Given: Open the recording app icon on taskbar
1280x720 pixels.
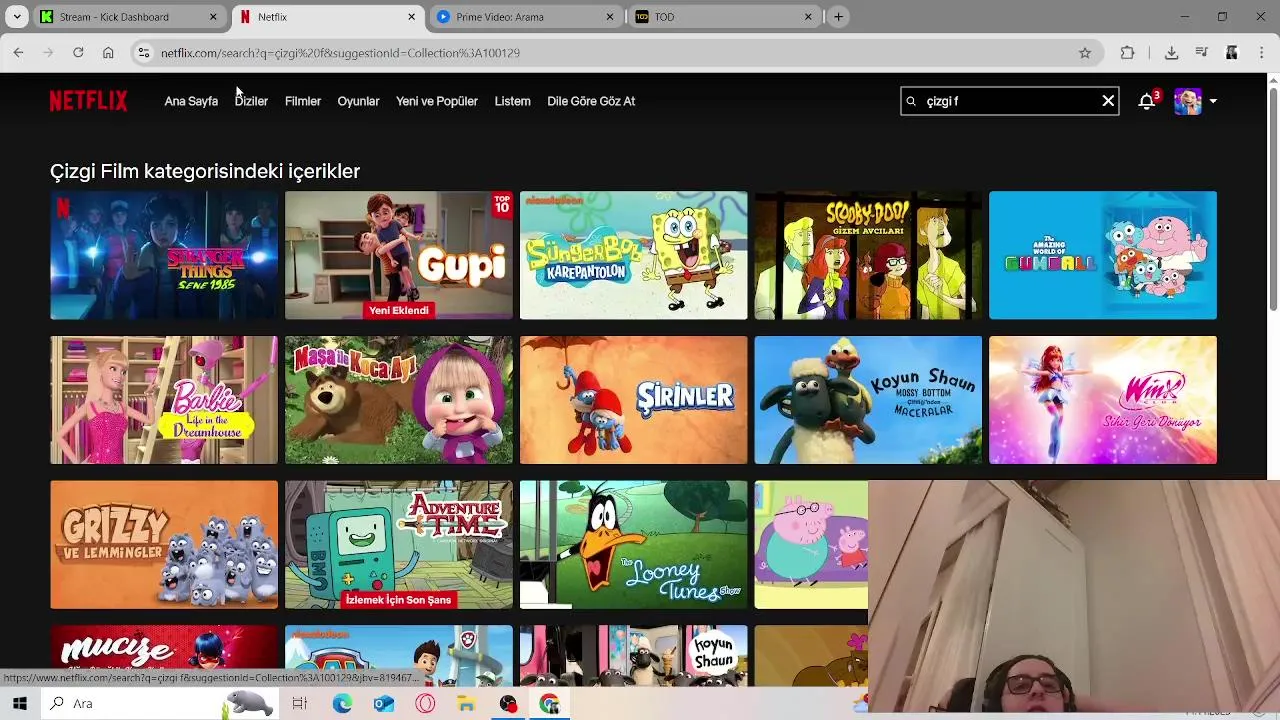Looking at the screenshot, I should coord(508,704).
